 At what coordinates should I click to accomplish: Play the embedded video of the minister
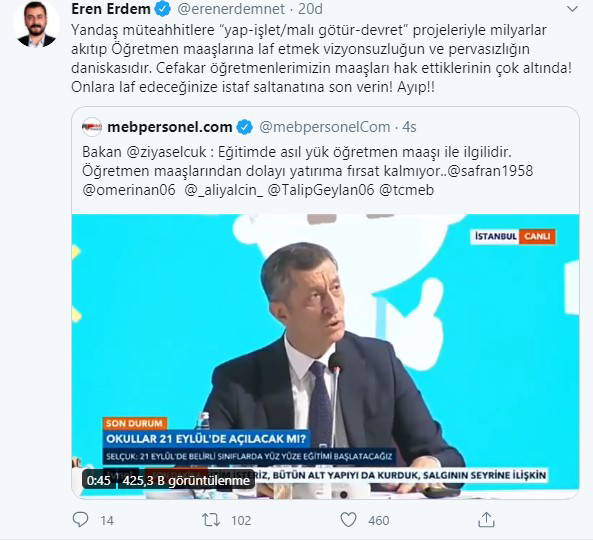325,357
